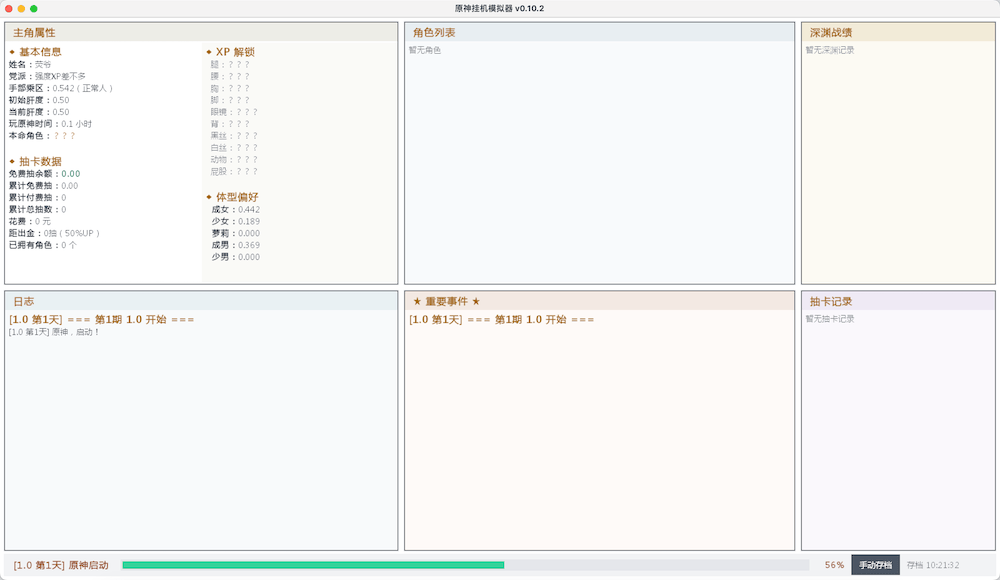1000x580 pixels.
Task: Click the 原神启动 status text in the bottom bar
Action: [88, 565]
